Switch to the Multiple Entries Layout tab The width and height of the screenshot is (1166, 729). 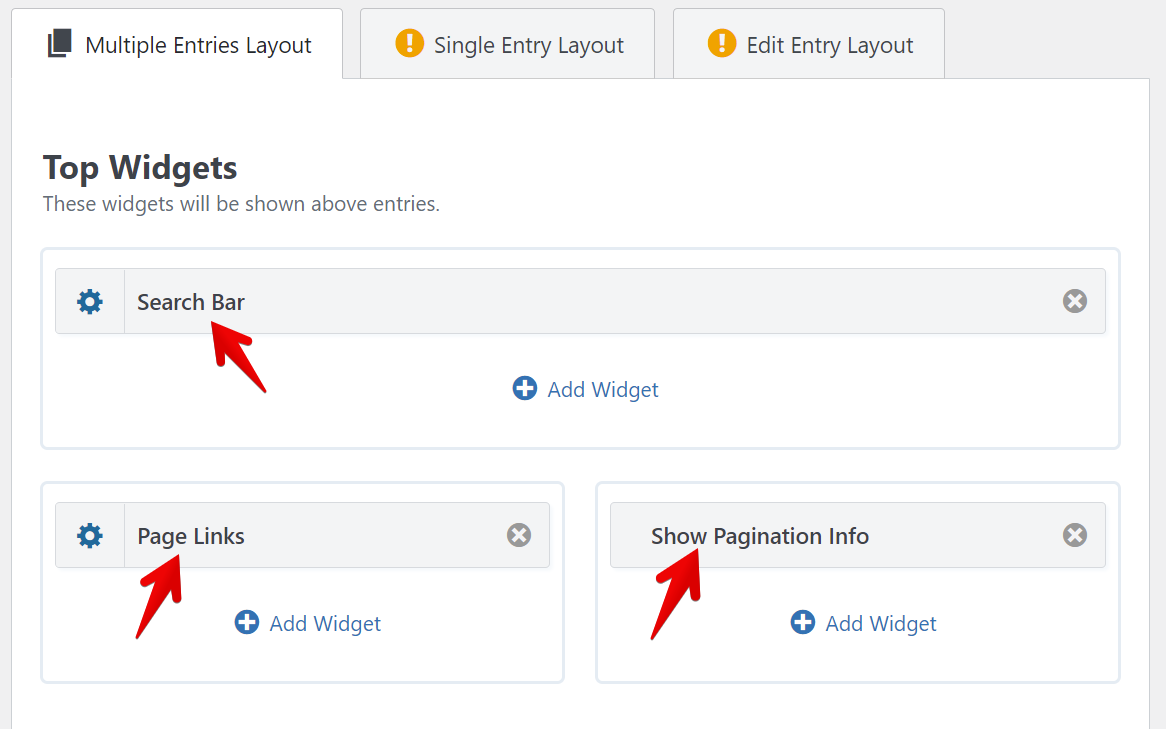198,45
